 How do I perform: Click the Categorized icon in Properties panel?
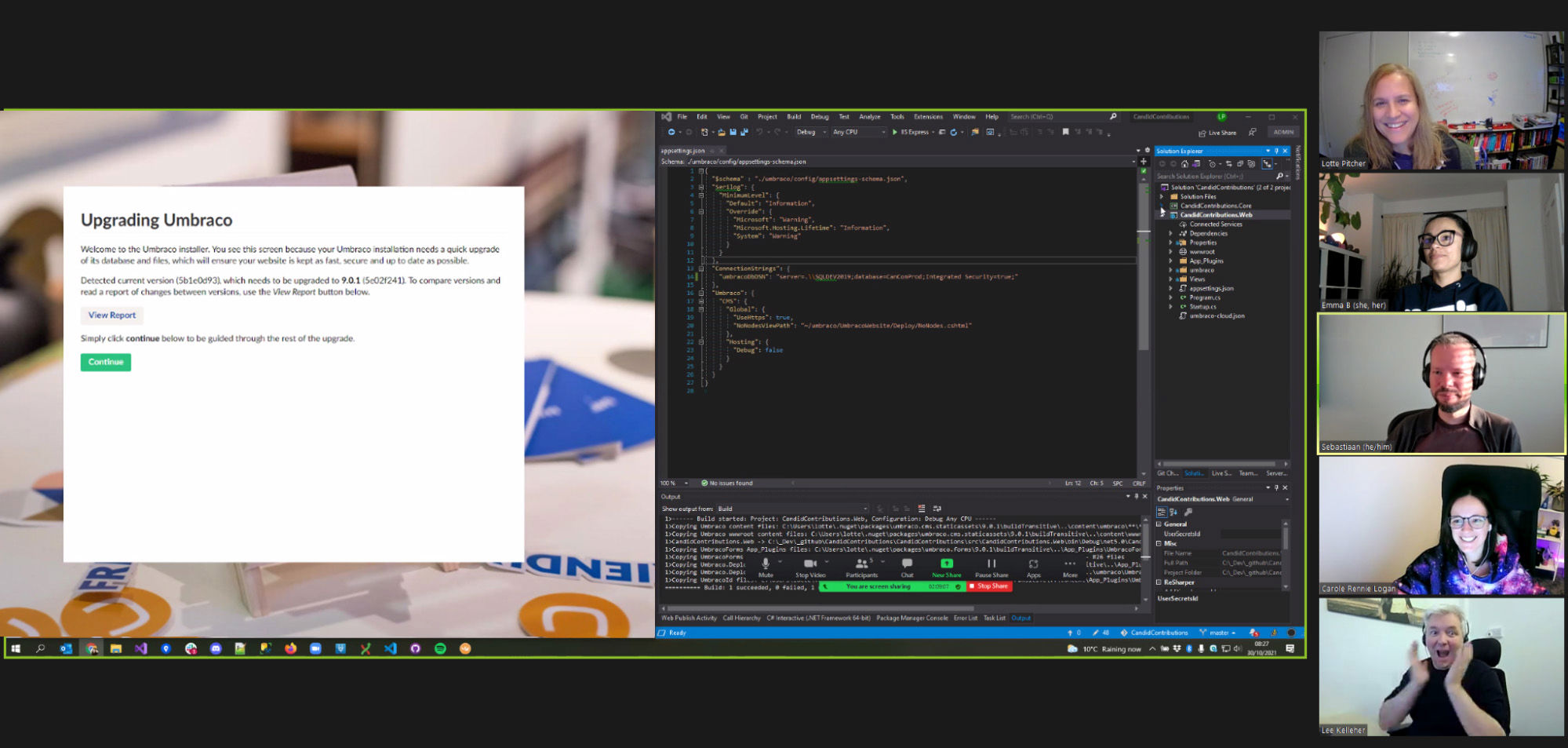tap(1162, 512)
